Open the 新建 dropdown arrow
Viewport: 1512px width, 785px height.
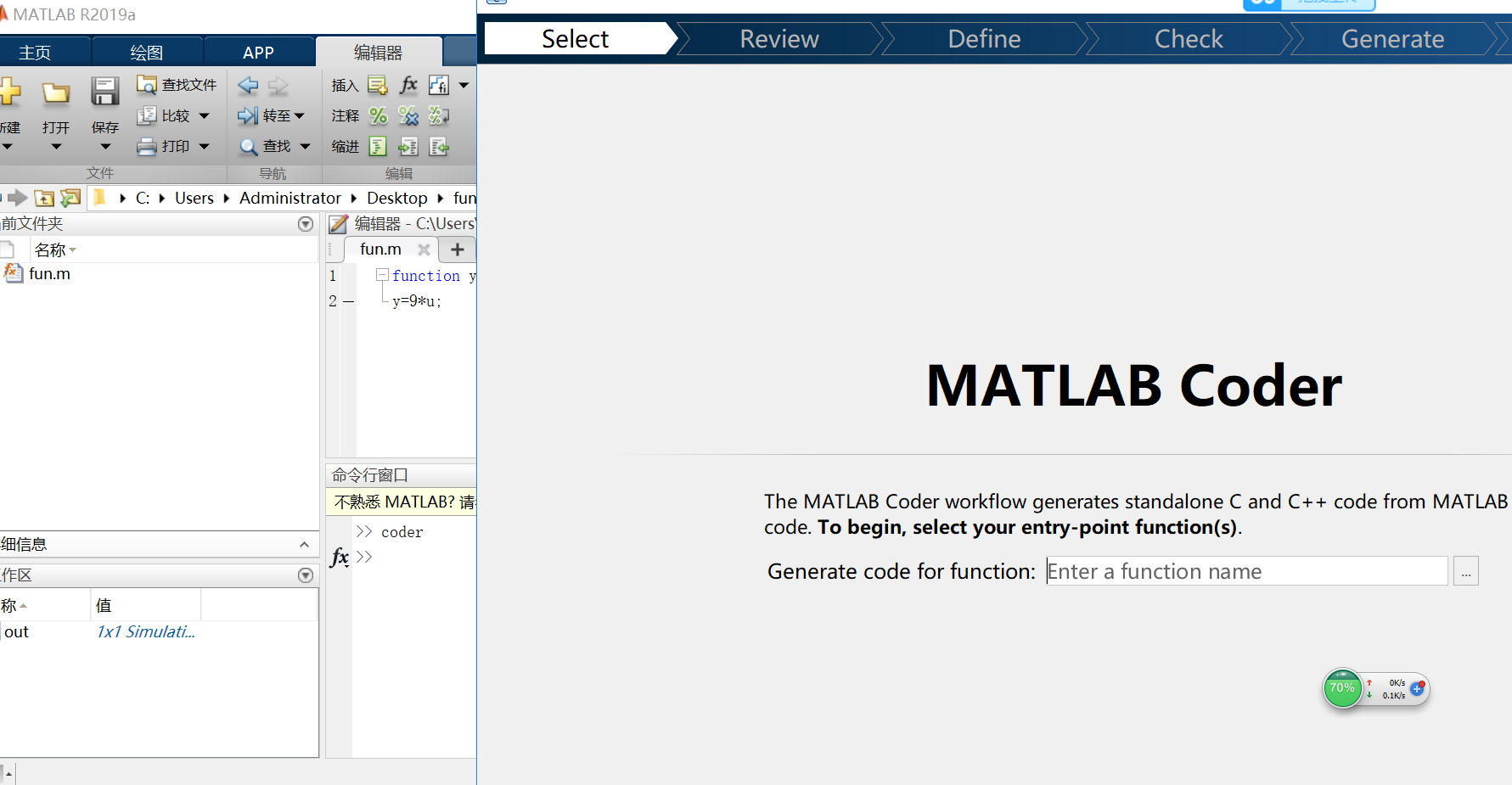pos(7,147)
